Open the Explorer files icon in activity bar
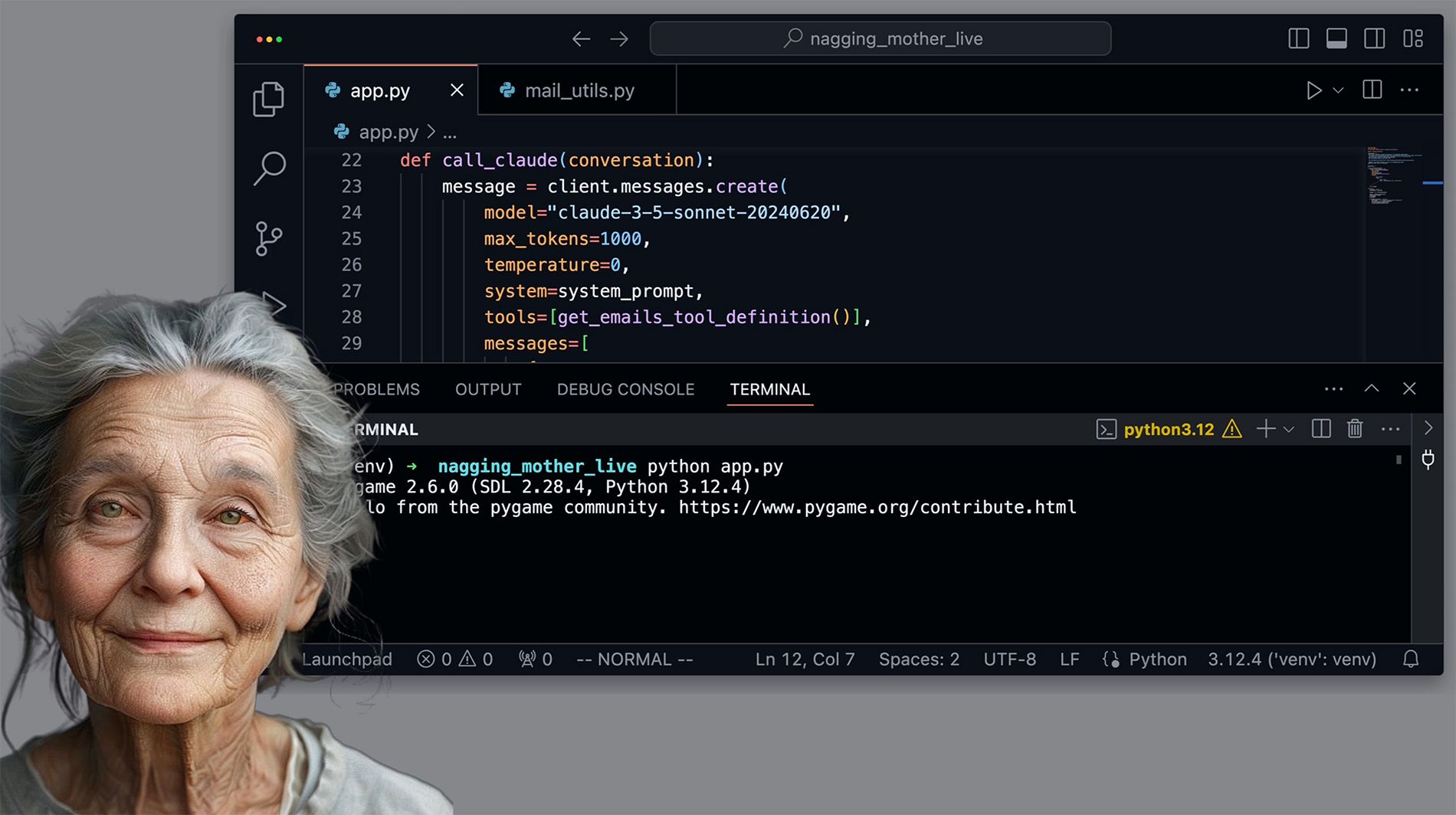1456x815 pixels. click(x=268, y=99)
